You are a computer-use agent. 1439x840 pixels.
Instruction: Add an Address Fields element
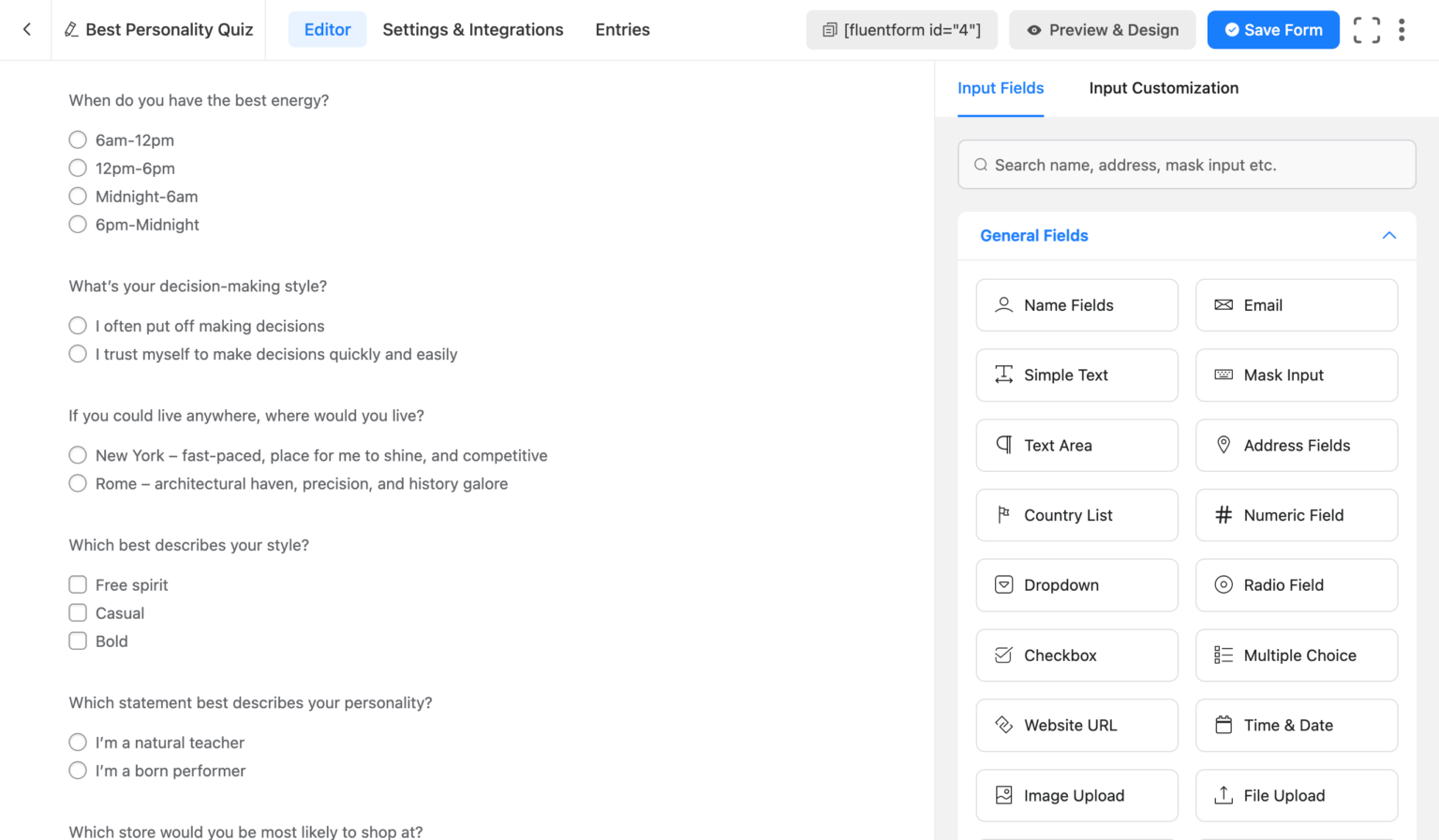coord(1296,445)
